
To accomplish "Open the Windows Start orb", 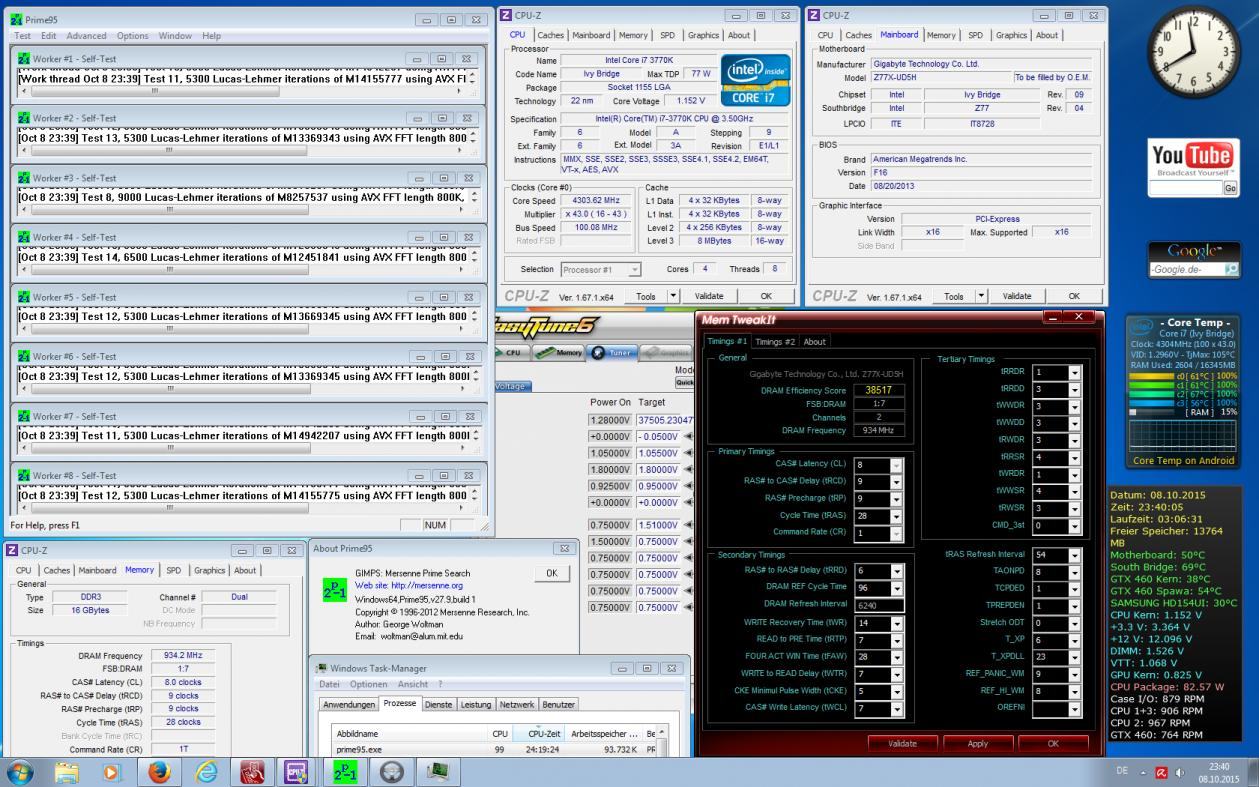I will pyautogui.click(x=20, y=771).
